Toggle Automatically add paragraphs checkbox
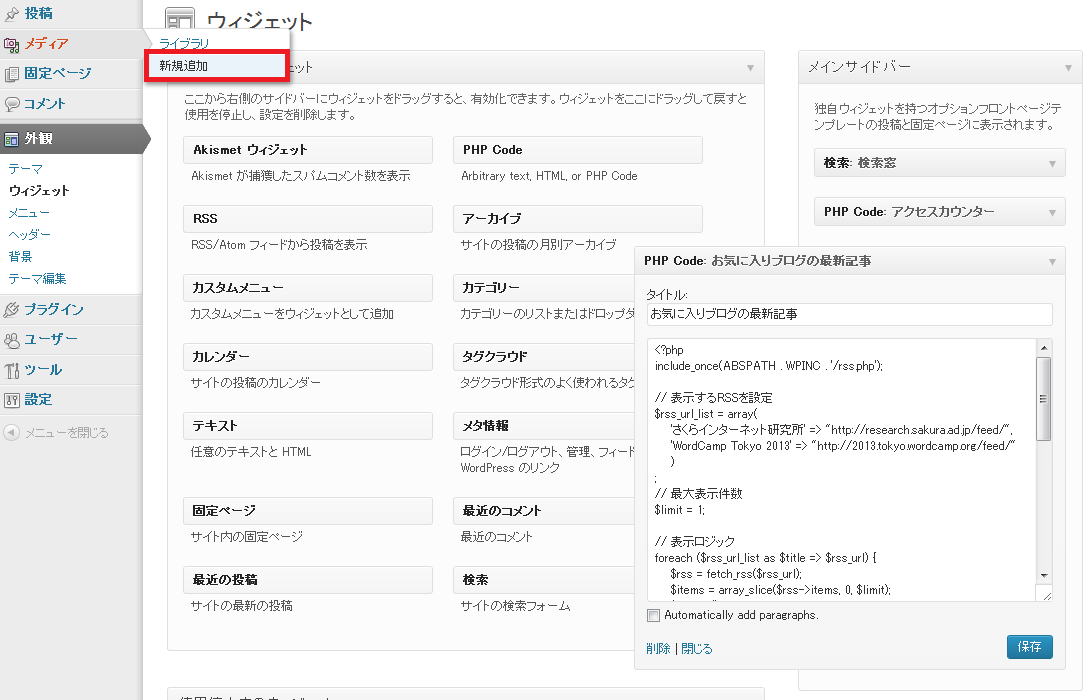This screenshot has height=700, width=1085. click(x=654, y=615)
